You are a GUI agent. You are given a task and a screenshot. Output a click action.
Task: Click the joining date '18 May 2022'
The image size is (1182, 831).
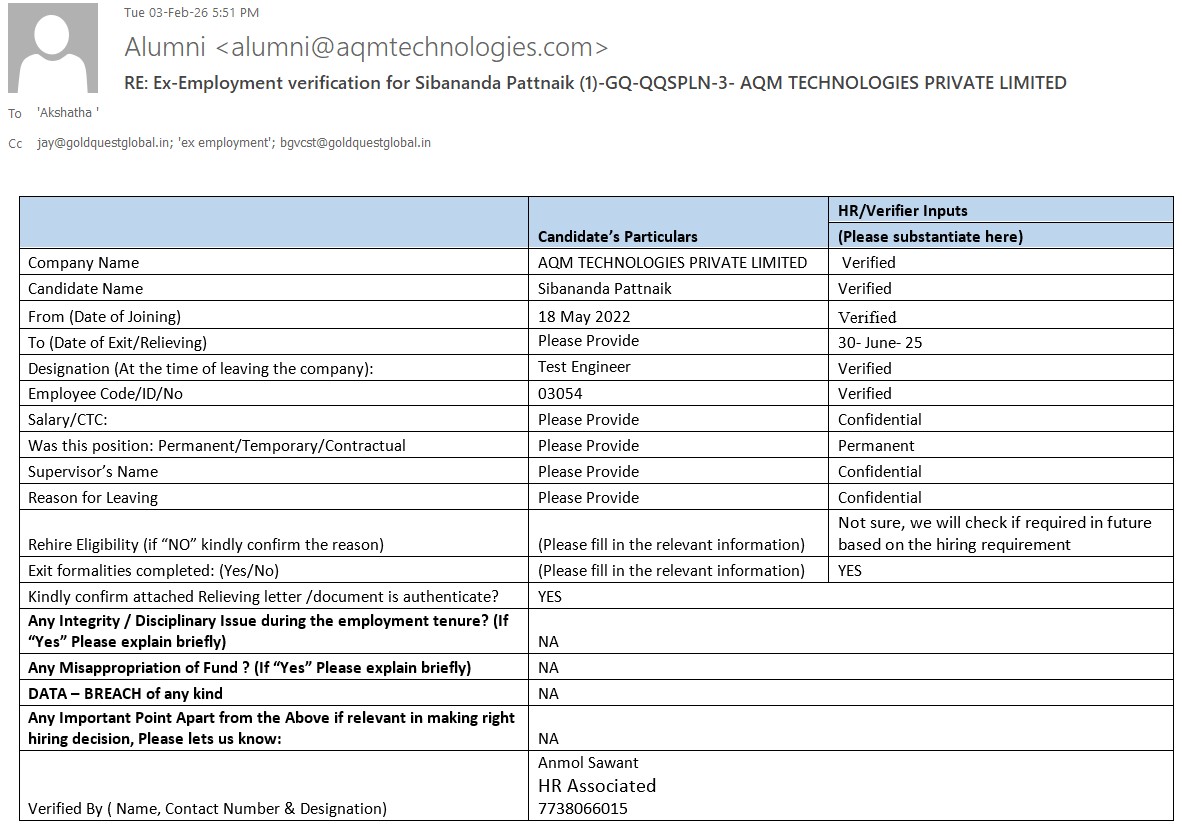click(x=584, y=317)
